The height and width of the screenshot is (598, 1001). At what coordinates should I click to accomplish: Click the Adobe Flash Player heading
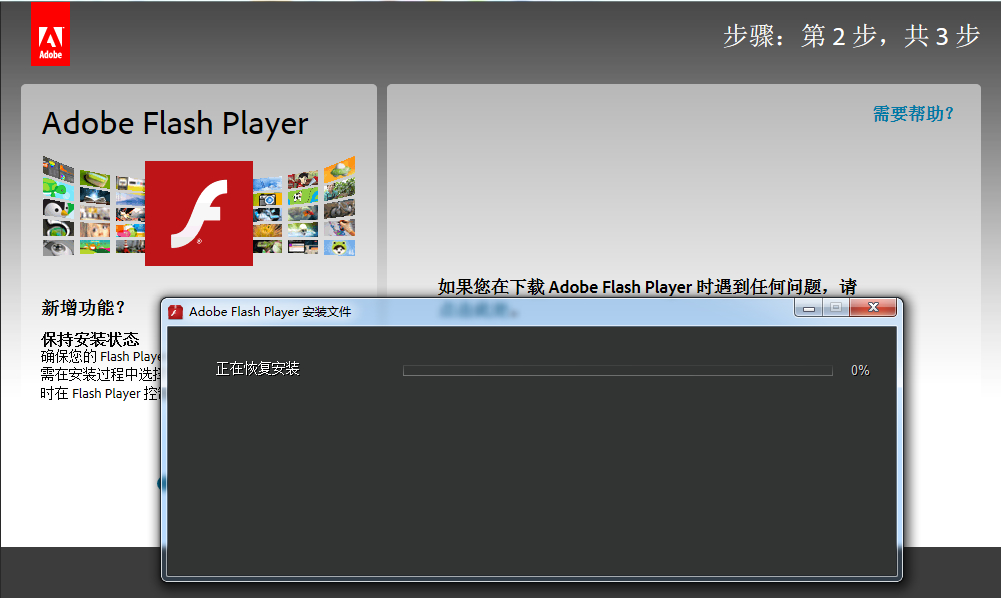[175, 124]
